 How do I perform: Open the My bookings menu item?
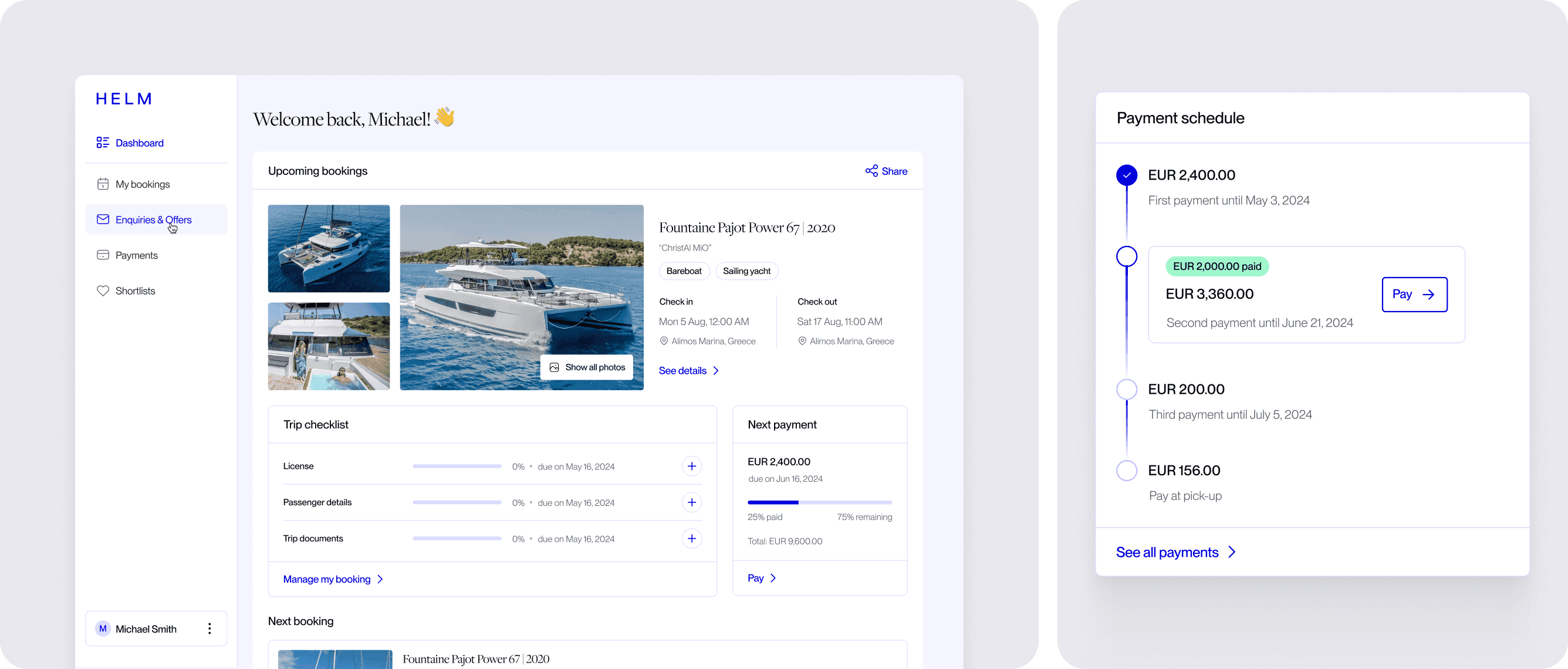tap(143, 184)
